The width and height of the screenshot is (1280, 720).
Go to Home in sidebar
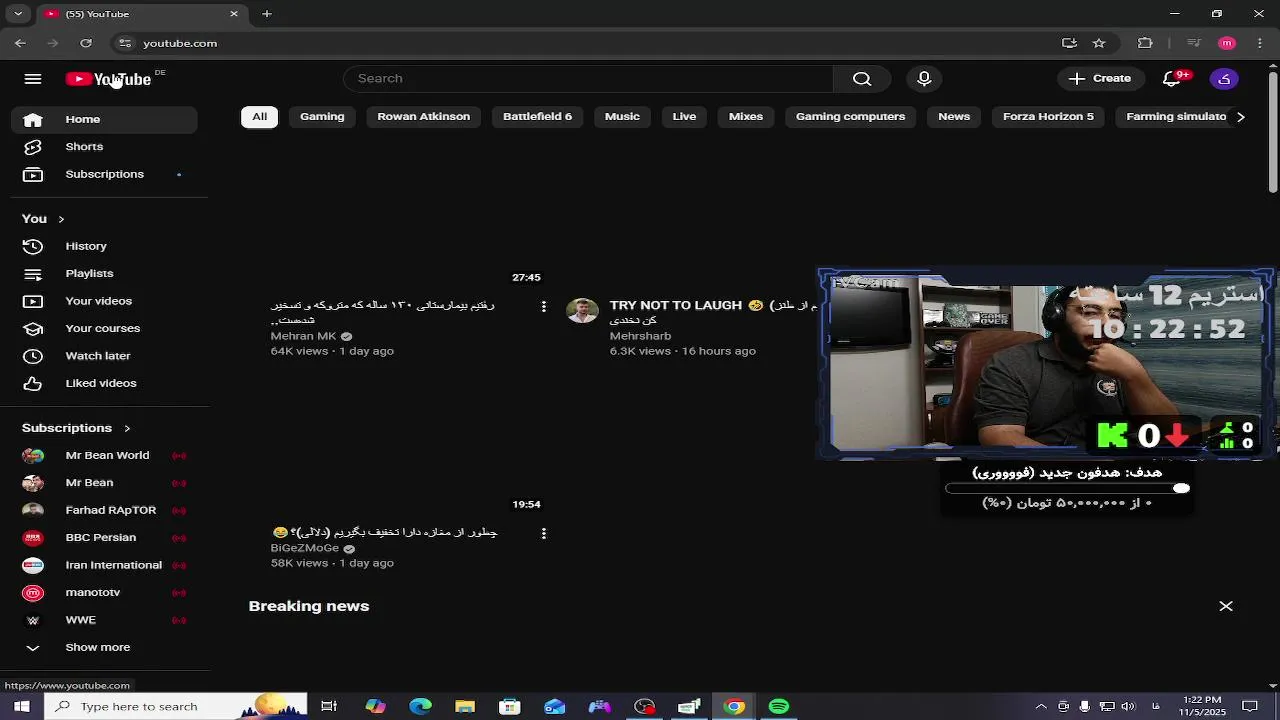pos(104,119)
